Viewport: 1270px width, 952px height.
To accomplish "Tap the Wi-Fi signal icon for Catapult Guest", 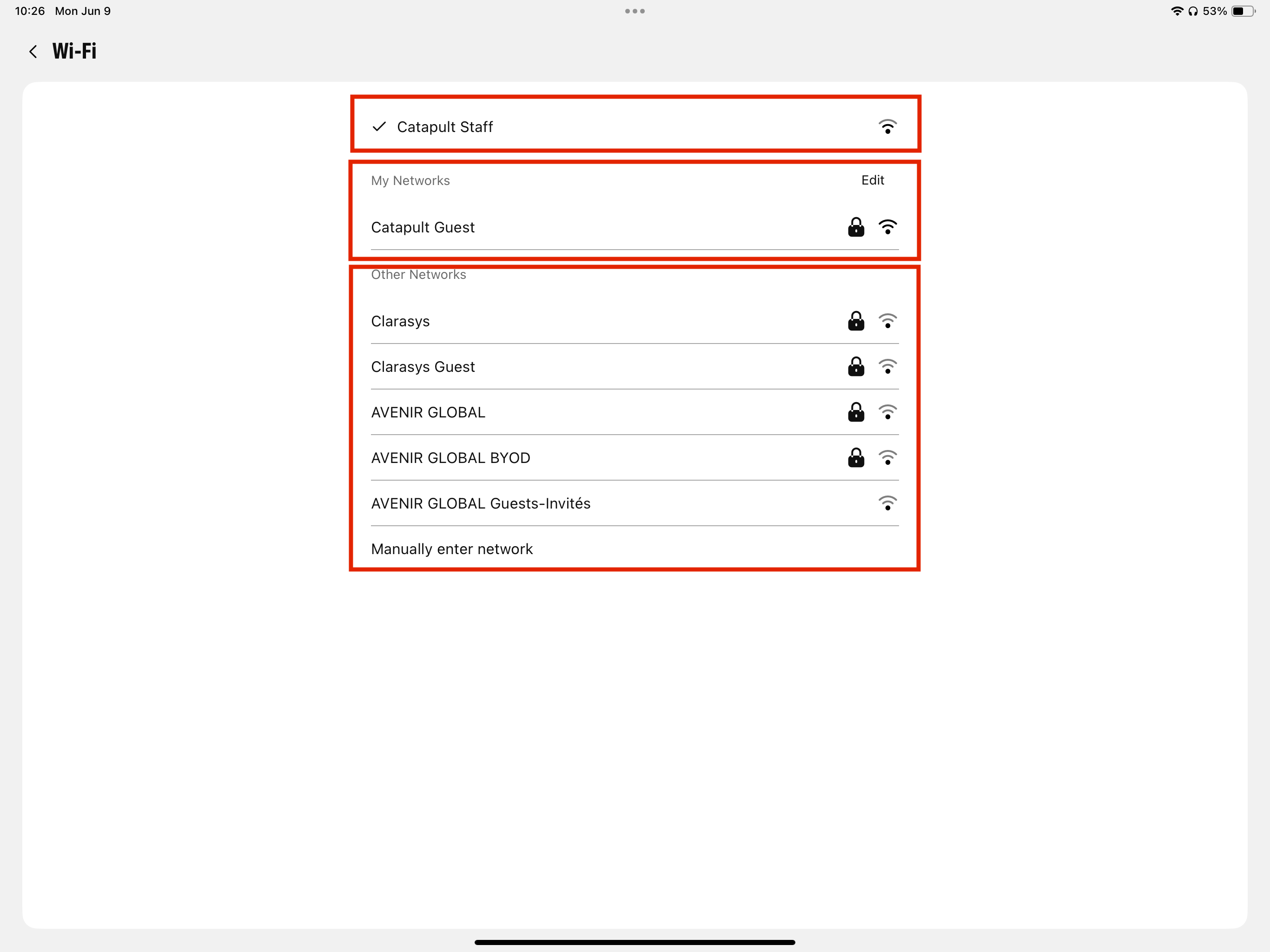I will (887, 227).
